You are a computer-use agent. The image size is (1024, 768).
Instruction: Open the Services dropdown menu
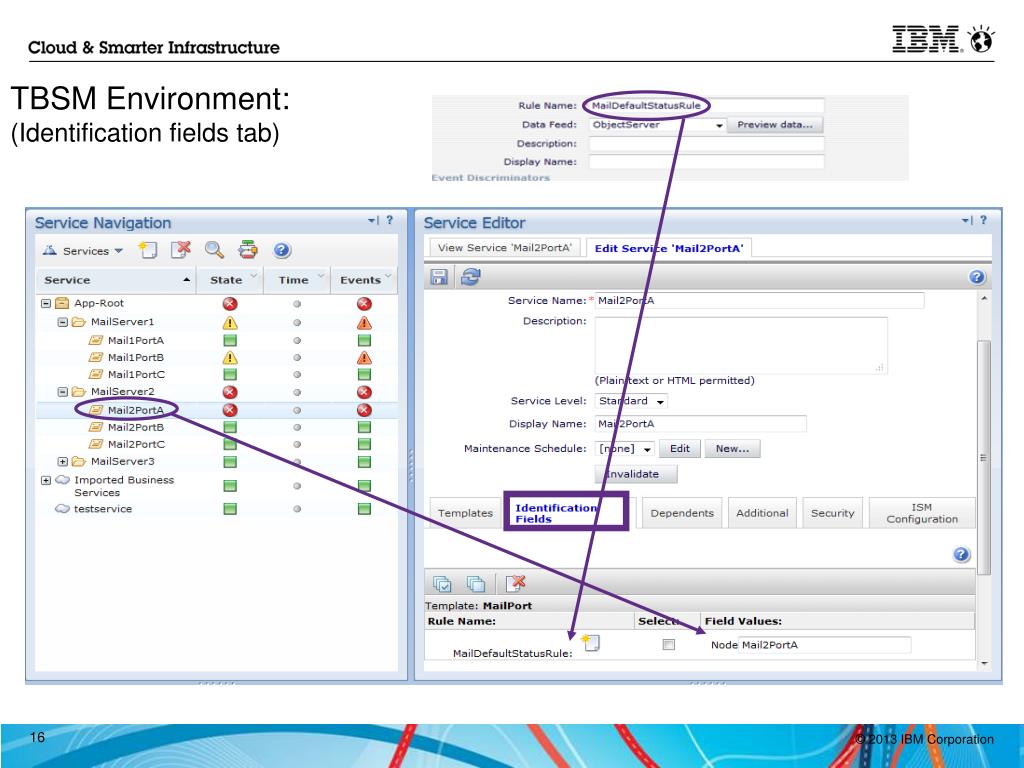83,251
